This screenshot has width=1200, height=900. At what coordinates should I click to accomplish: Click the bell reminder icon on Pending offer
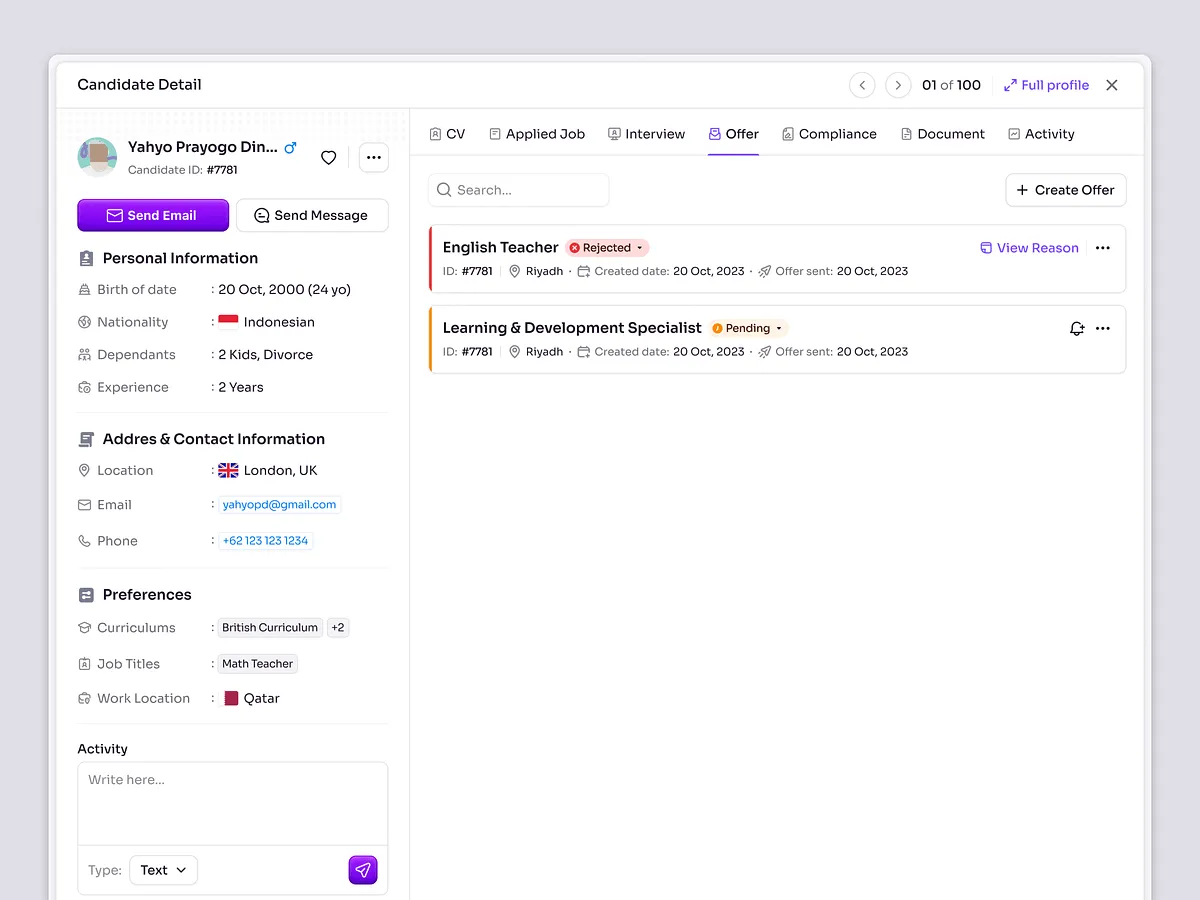pos(1077,328)
